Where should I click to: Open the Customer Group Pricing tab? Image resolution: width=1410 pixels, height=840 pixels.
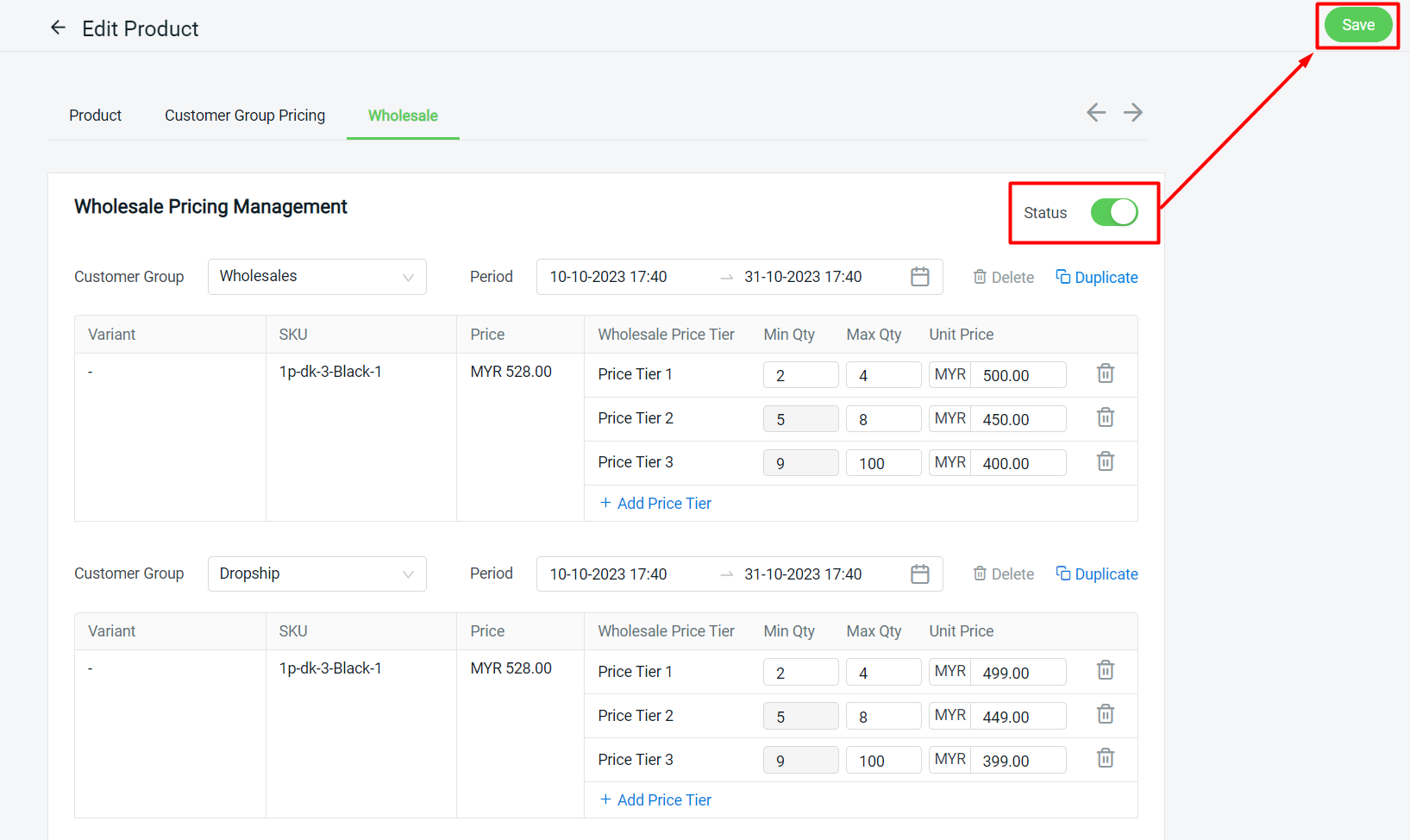245,116
